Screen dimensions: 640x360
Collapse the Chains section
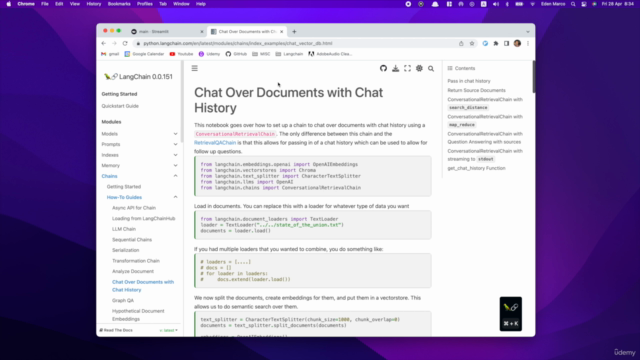[x=176, y=176]
